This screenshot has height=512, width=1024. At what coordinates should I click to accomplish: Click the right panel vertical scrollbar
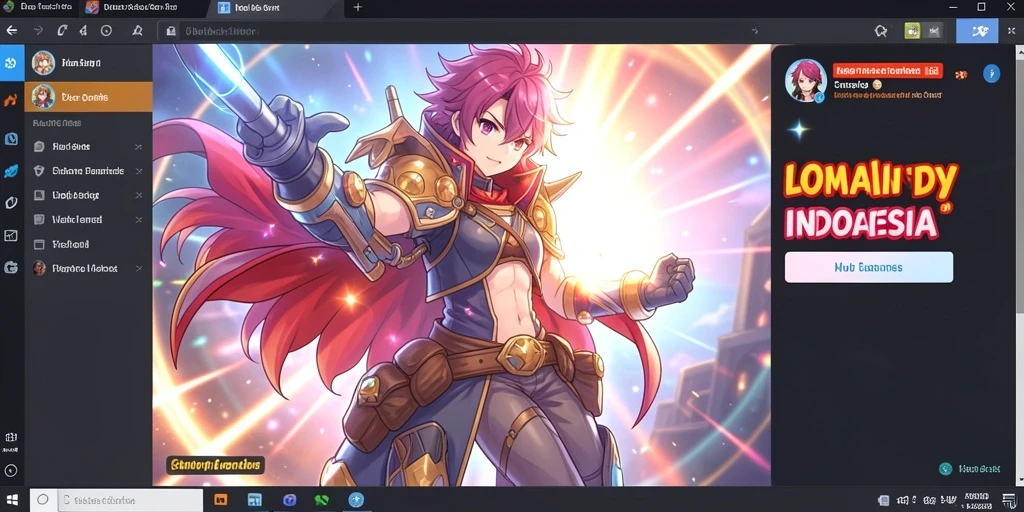1021,264
